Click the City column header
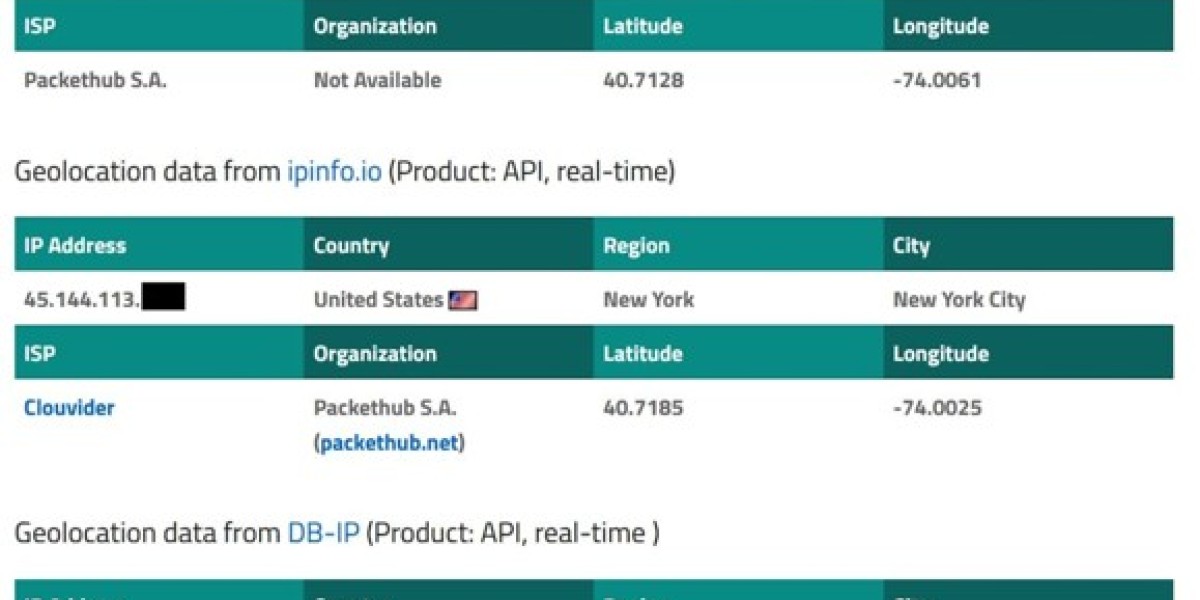This screenshot has height=600, width=1200. click(911, 246)
